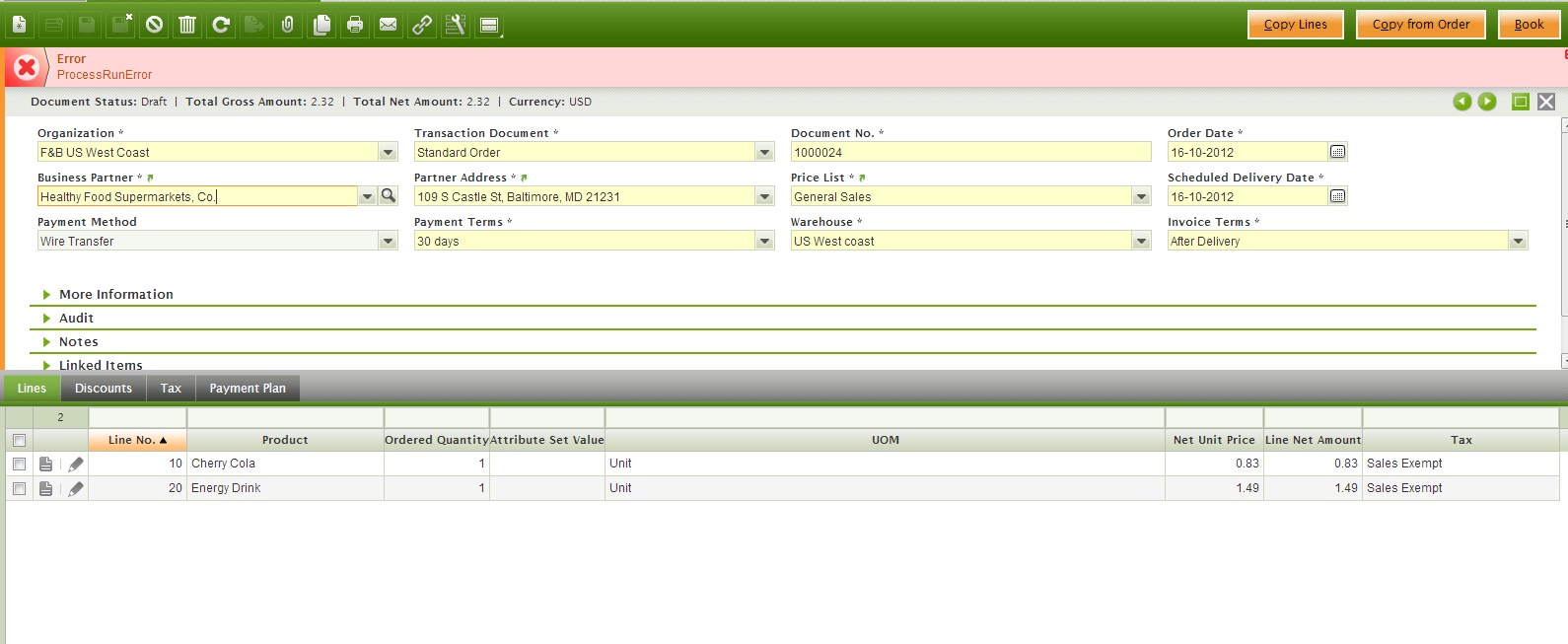Open form view for Energy Drink line

click(45, 488)
